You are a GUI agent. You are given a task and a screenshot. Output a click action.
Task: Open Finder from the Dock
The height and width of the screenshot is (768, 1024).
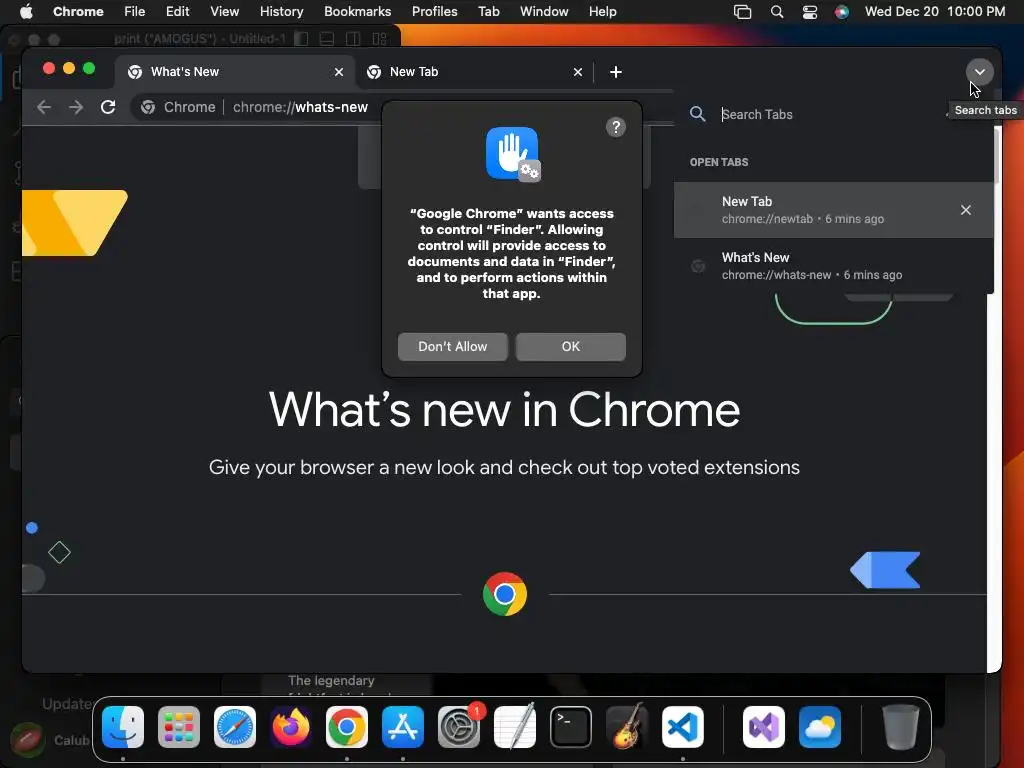(x=123, y=727)
